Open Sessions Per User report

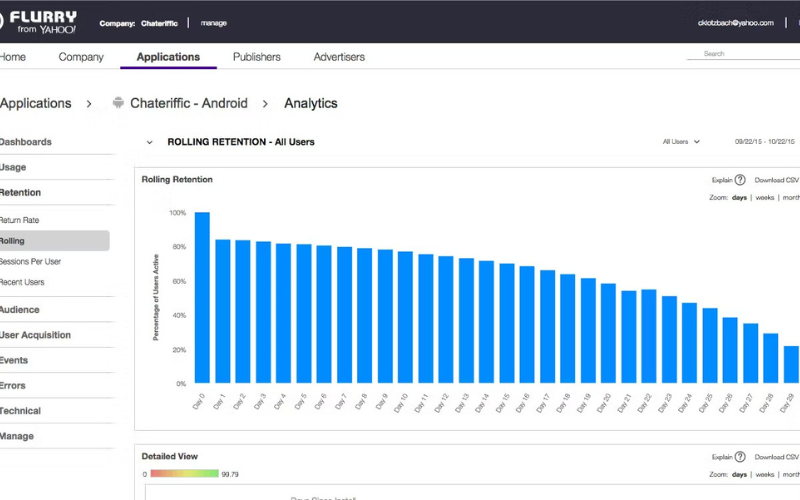pyautogui.click(x=30, y=261)
